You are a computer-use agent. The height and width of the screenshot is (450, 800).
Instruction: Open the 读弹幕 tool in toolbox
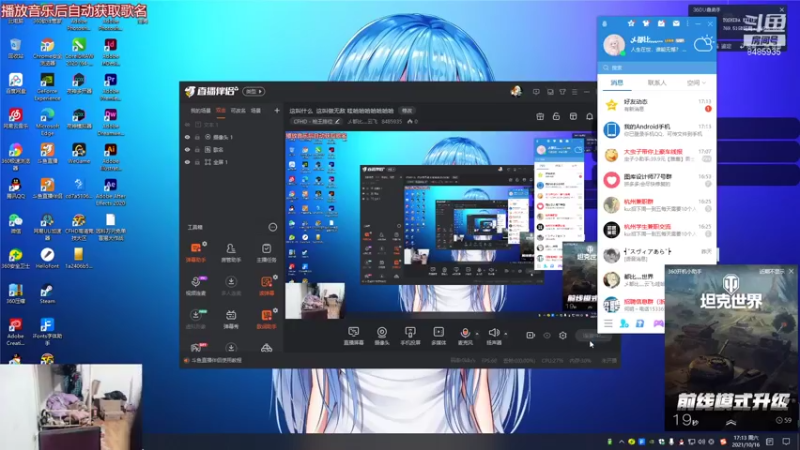(x=266, y=286)
